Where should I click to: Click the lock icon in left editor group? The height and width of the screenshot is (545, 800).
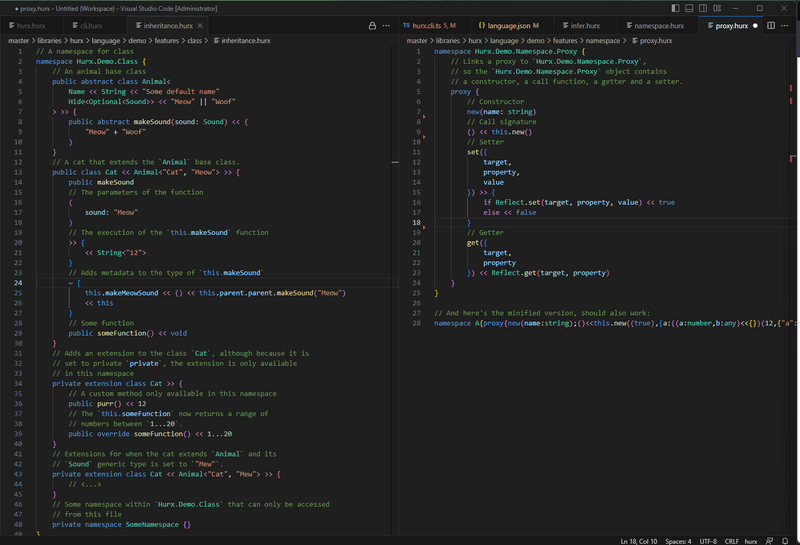tap(372, 26)
